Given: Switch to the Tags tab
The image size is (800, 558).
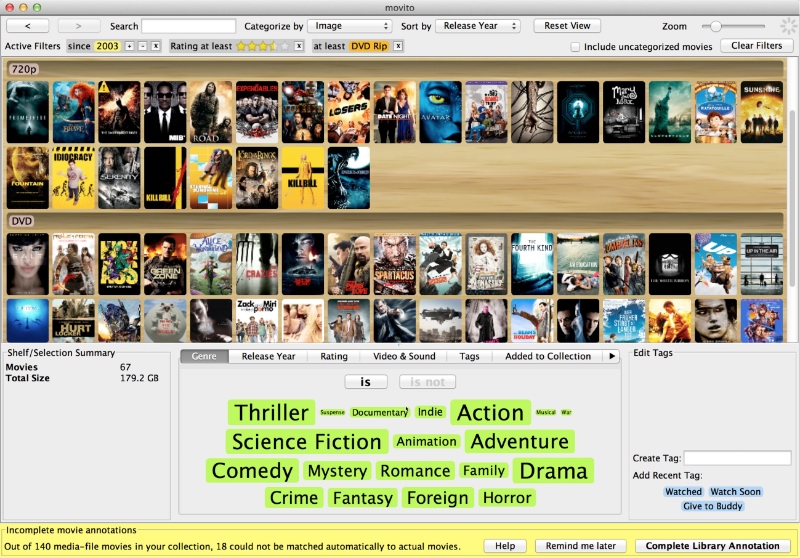Looking at the screenshot, I should coord(469,356).
